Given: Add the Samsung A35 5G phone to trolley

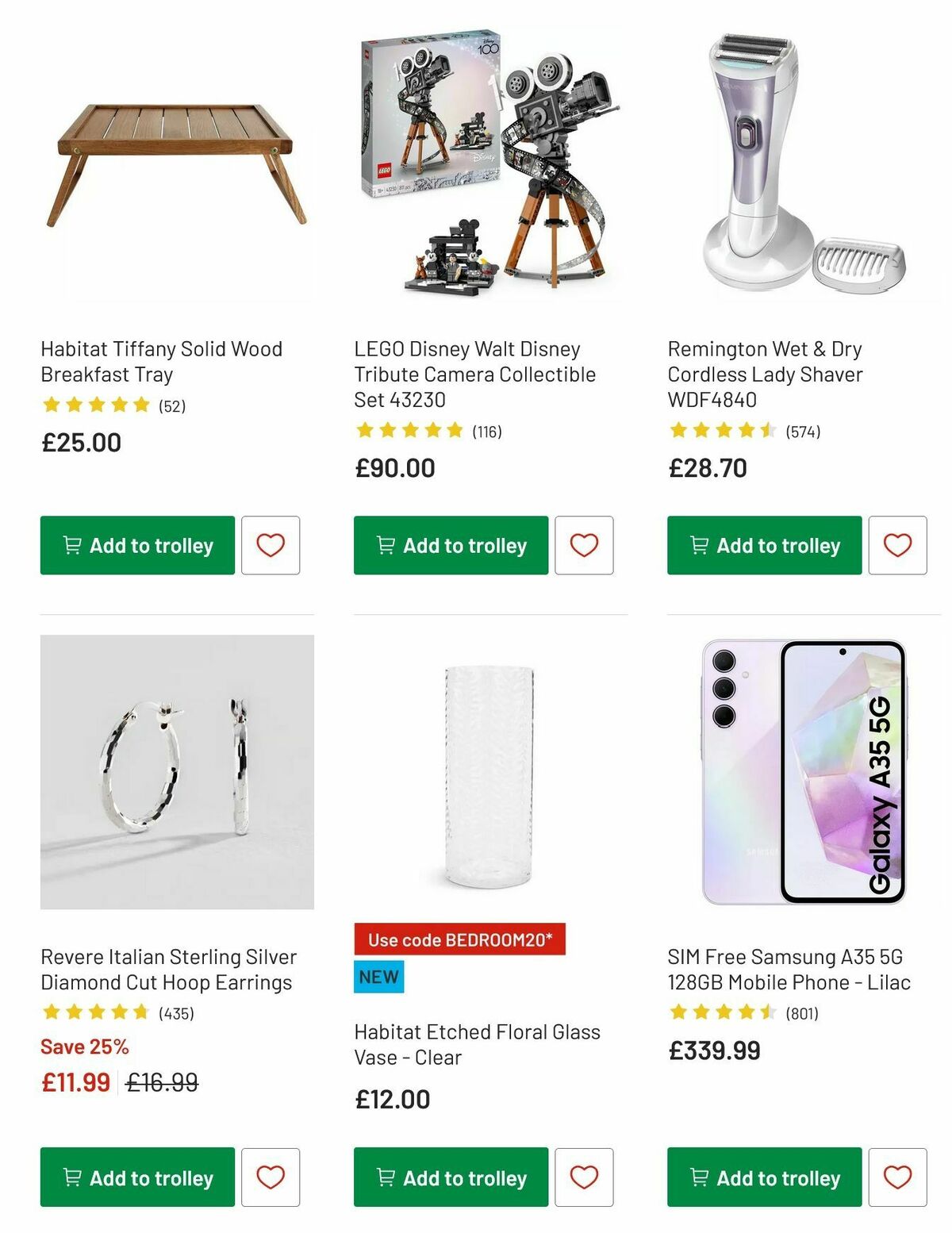Looking at the screenshot, I should (x=763, y=1177).
